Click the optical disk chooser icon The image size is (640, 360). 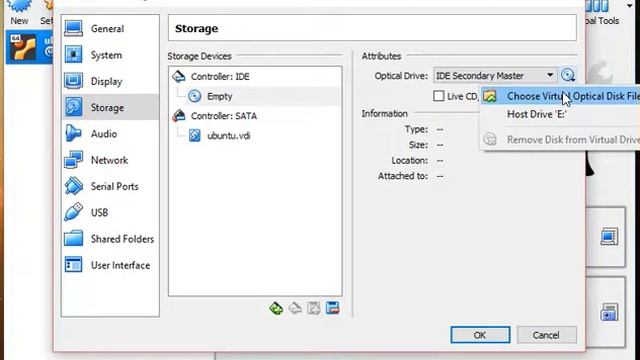(568, 75)
